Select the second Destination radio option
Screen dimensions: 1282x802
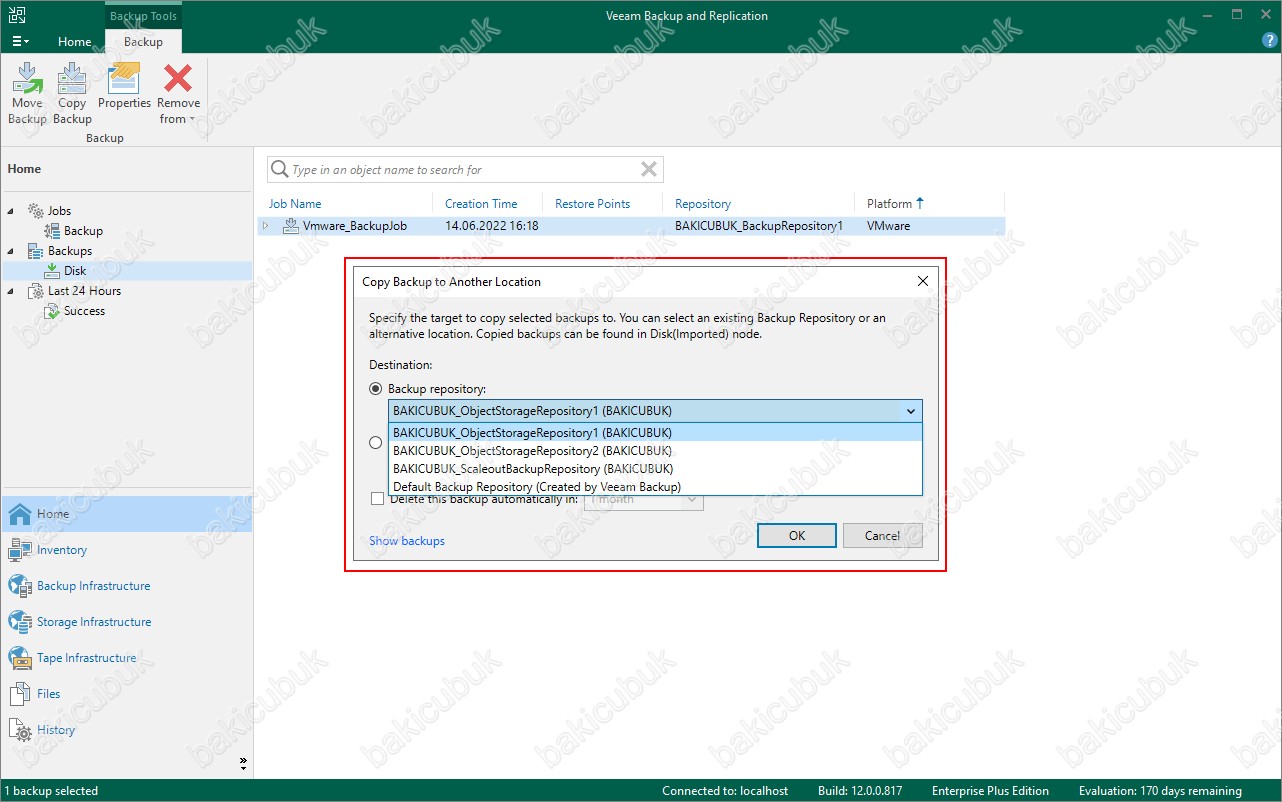click(x=376, y=442)
